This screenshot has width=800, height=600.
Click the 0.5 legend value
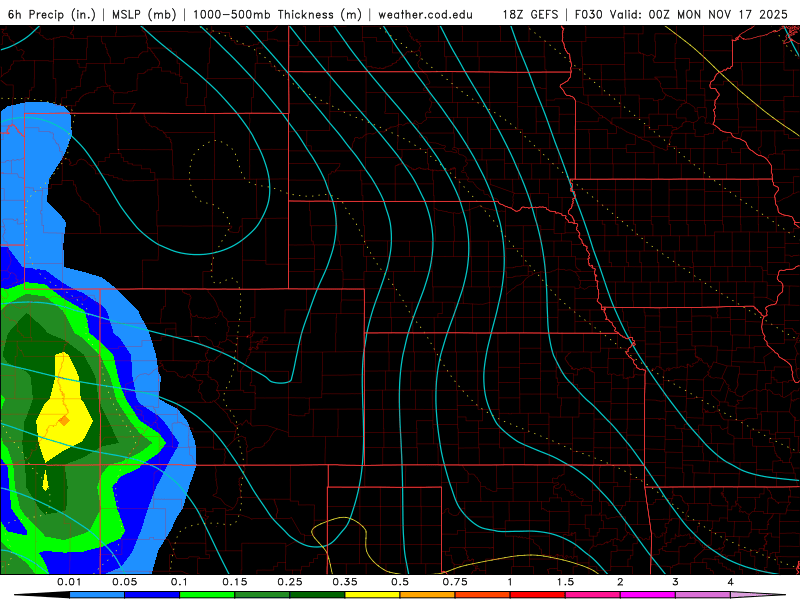pyautogui.click(x=400, y=582)
